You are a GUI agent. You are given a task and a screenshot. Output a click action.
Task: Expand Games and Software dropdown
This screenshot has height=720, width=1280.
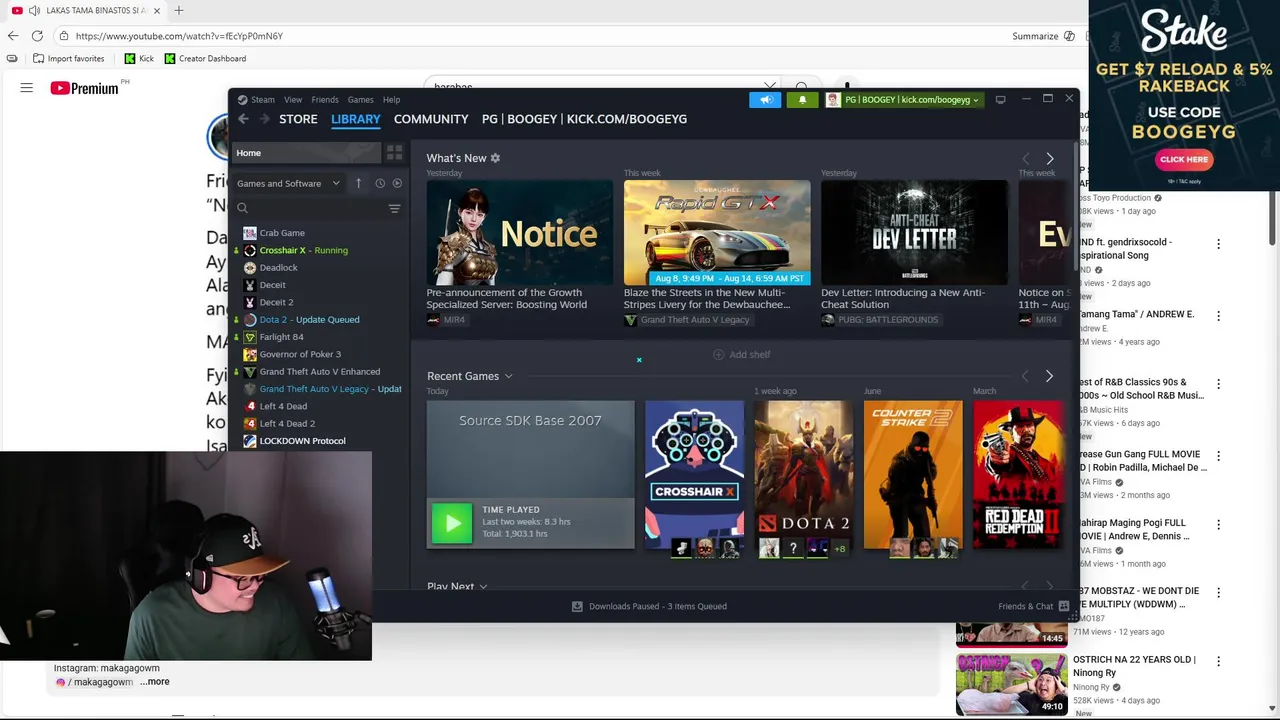[x=288, y=183]
